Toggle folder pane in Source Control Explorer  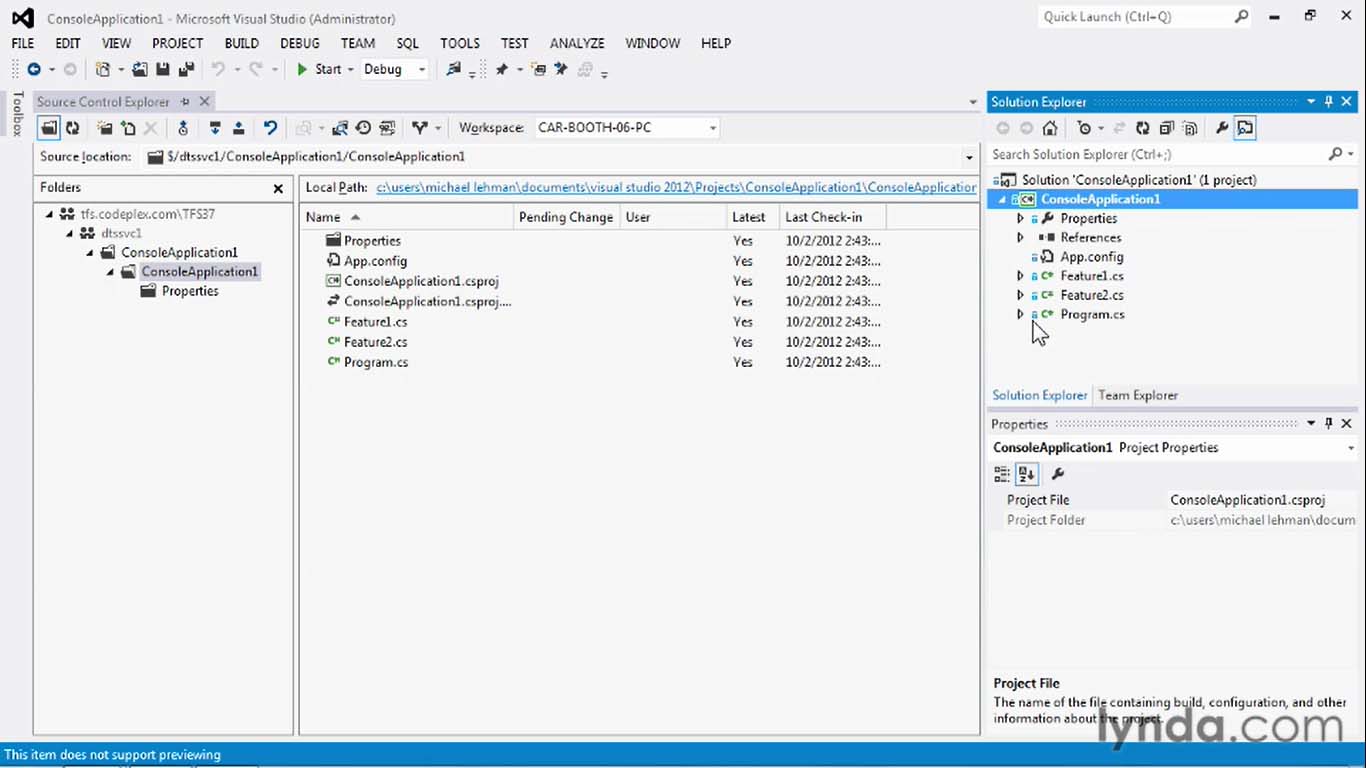(x=49, y=128)
